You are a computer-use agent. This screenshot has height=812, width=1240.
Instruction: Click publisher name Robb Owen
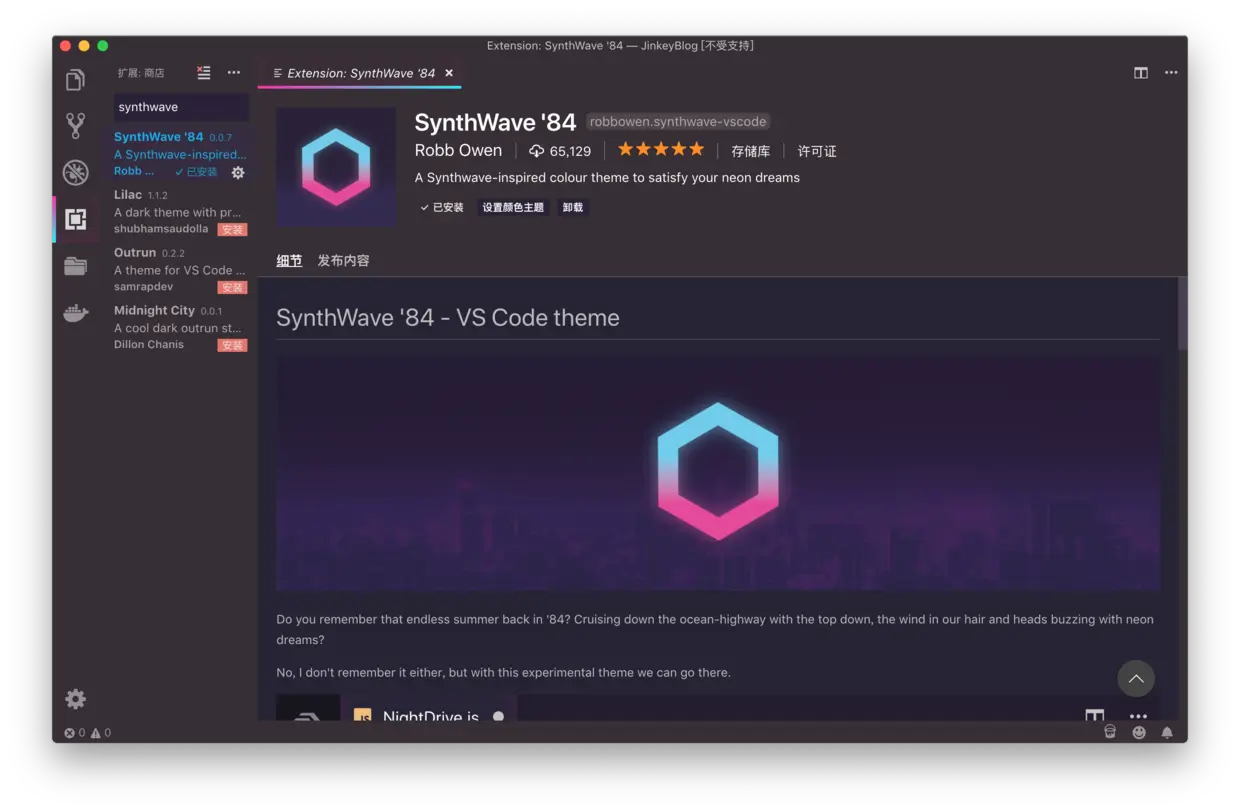458,150
